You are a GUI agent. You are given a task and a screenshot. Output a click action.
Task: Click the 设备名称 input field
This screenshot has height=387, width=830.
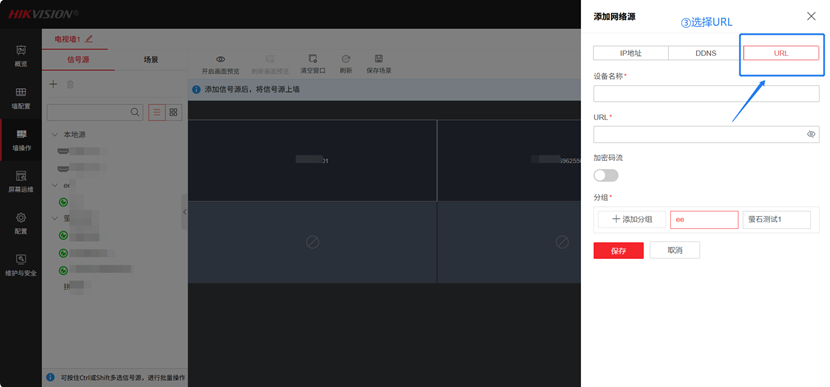[x=706, y=94]
